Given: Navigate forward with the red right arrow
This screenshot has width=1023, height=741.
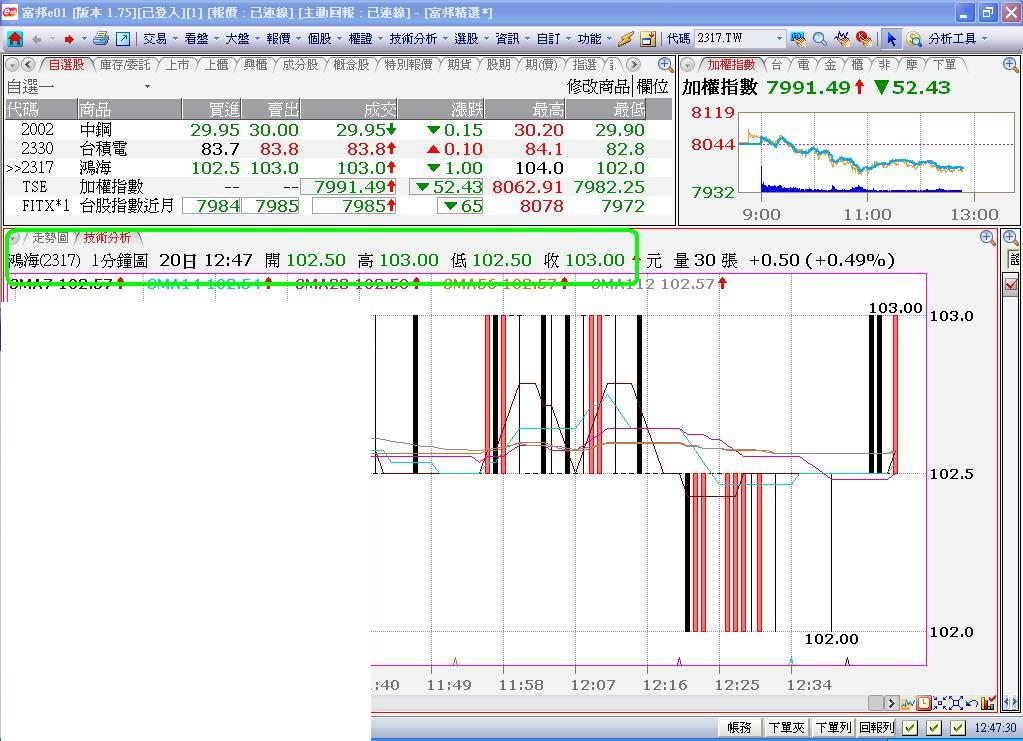Looking at the screenshot, I should (x=69, y=39).
